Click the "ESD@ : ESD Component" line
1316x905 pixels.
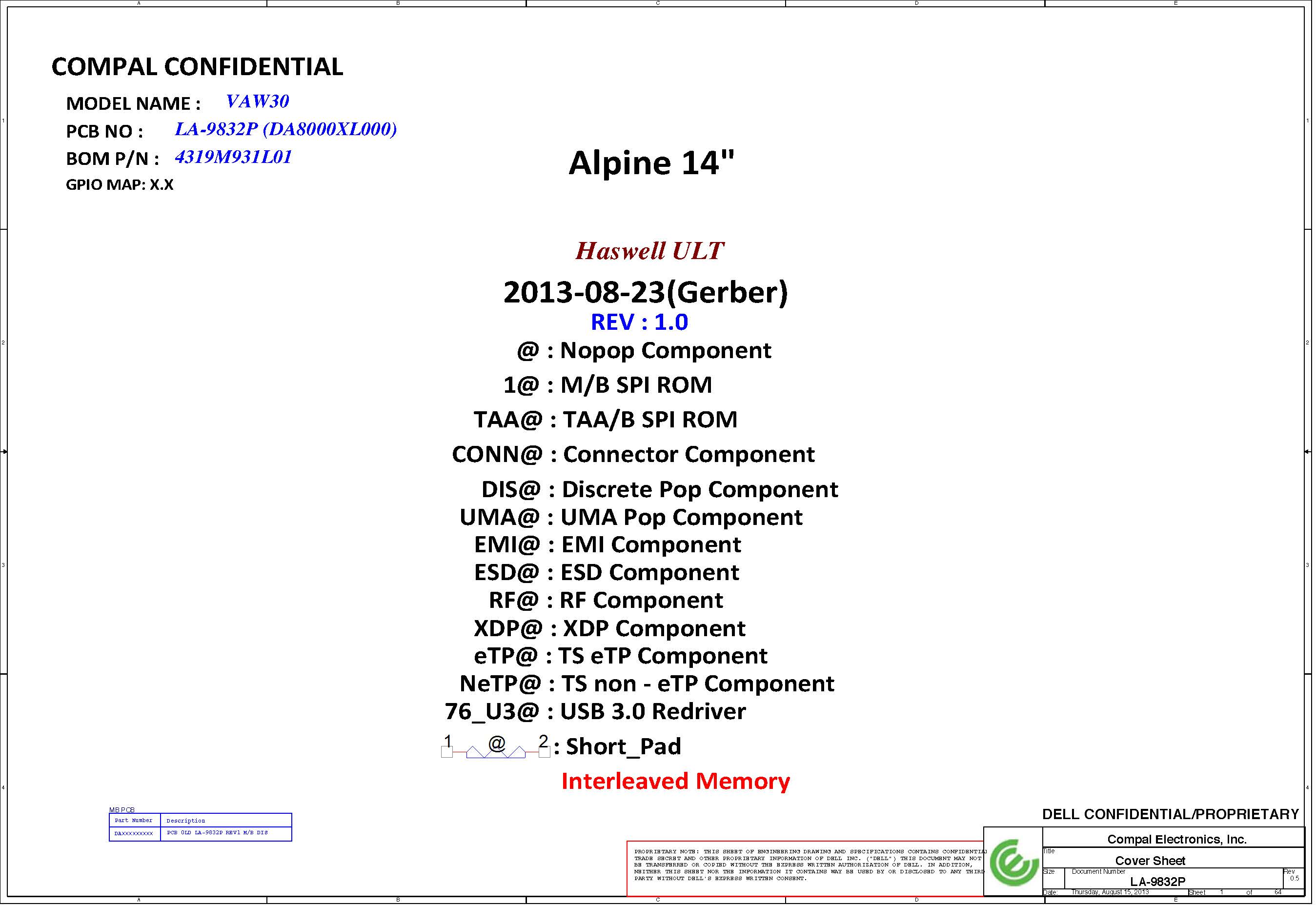tap(607, 573)
